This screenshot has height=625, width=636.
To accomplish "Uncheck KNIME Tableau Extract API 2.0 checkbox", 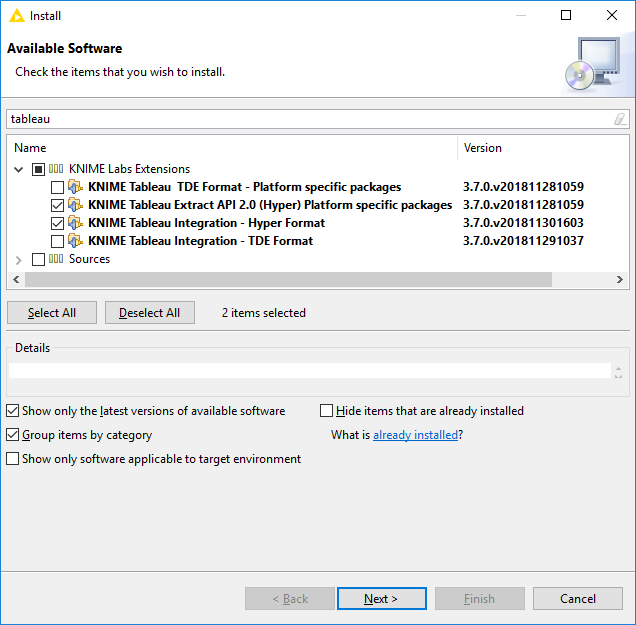I will pyautogui.click(x=57, y=205).
